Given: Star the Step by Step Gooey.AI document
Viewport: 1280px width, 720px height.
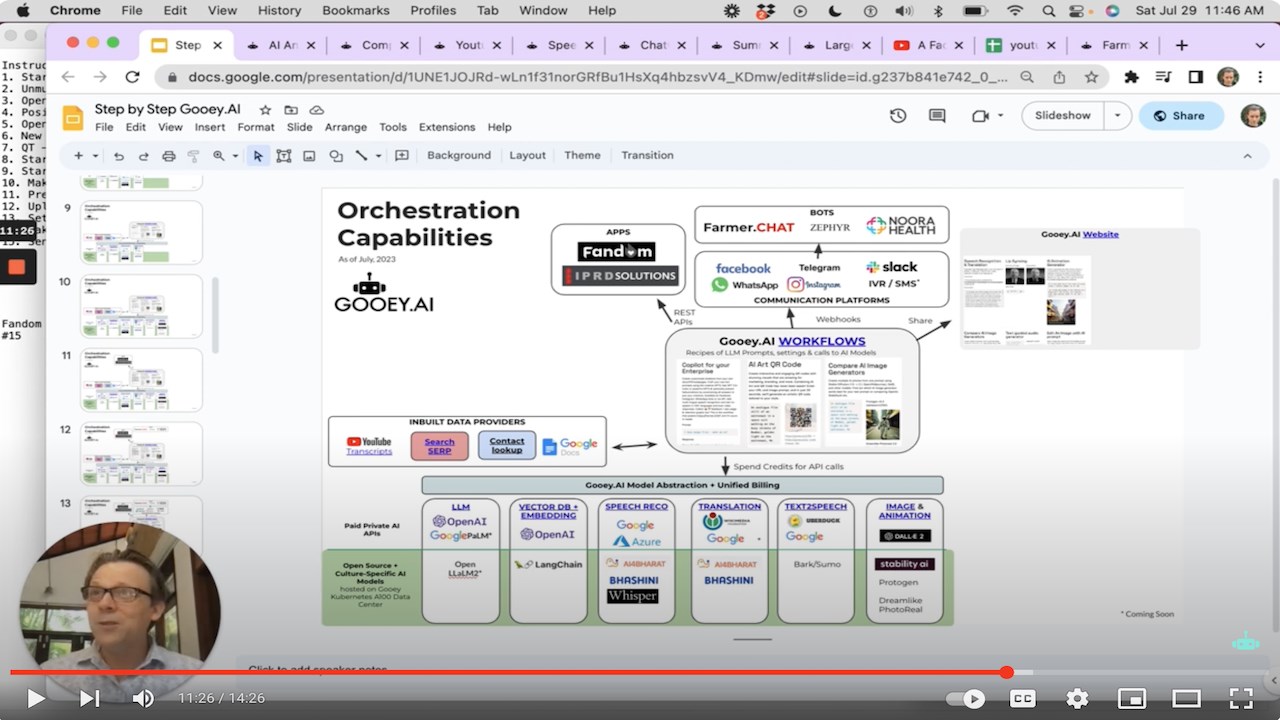Looking at the screenshot, I should pyautogui.click(x=265, y=110).
